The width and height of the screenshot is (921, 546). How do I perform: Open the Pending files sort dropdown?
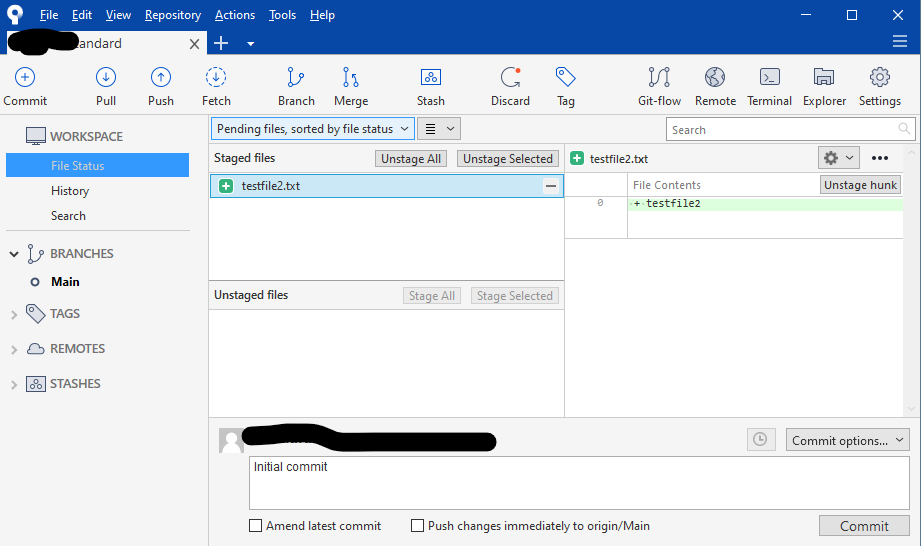313,129
